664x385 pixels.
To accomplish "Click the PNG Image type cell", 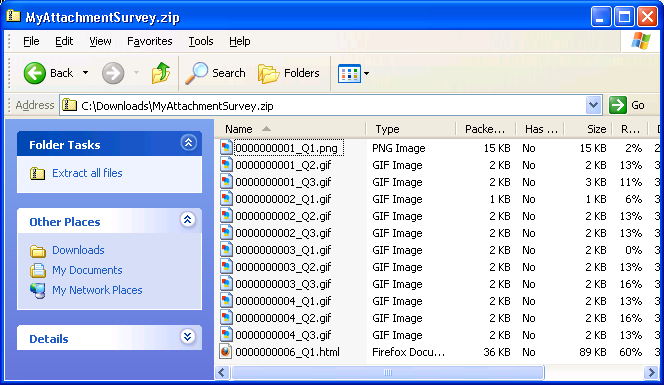I will coord(398,148).
